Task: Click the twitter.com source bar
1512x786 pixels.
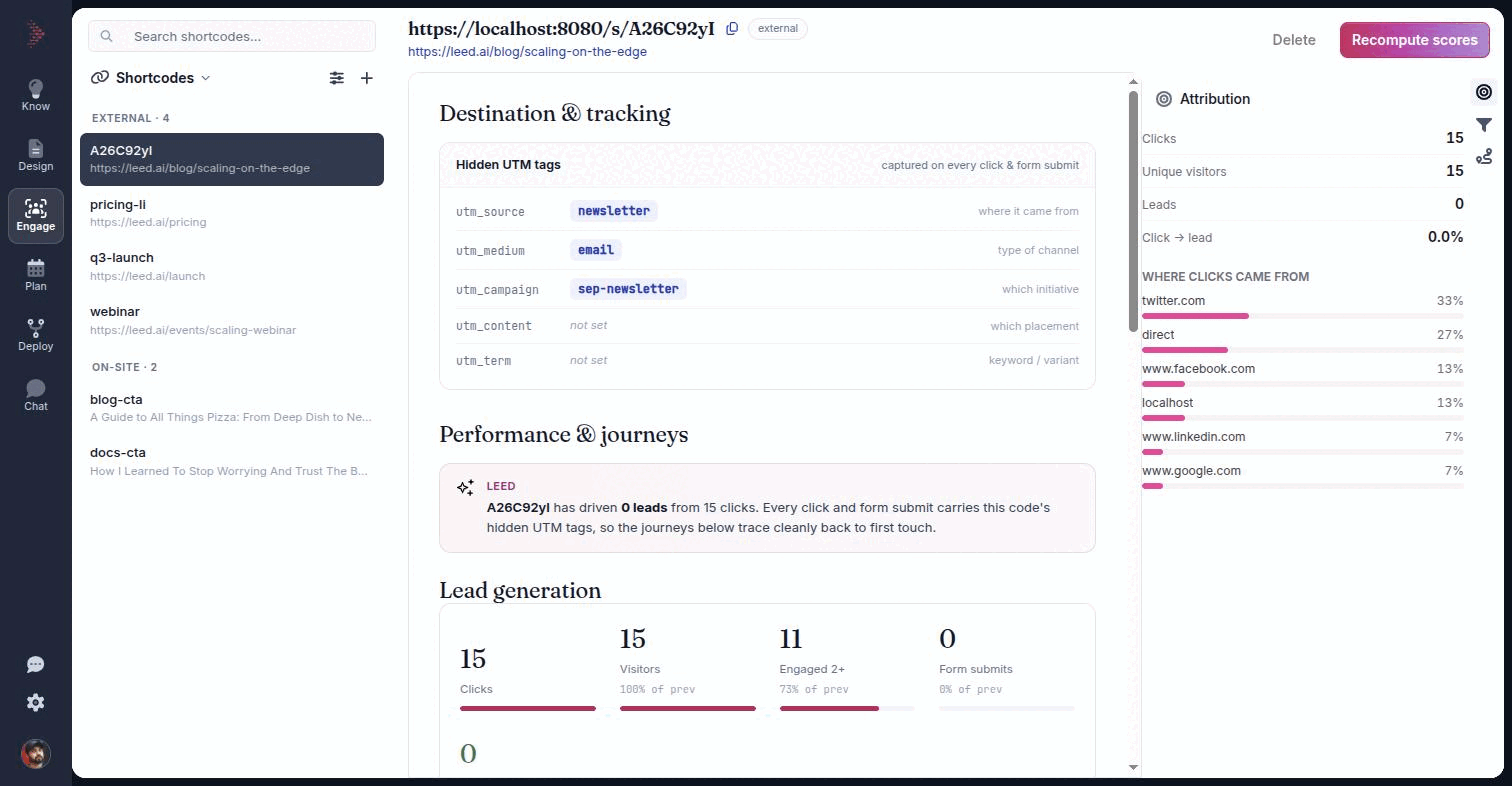Action: click(1302, 316)
